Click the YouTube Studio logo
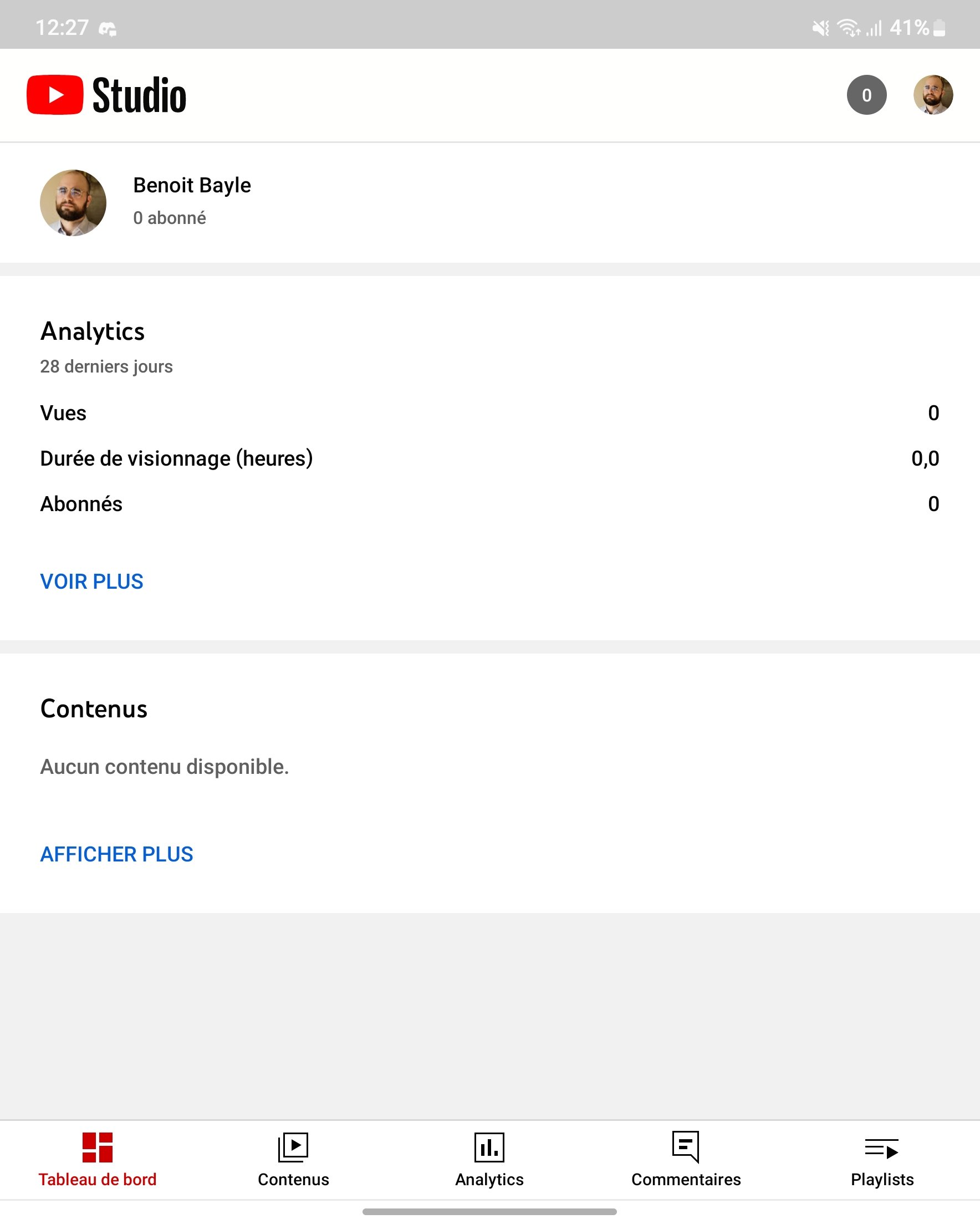The height and width of the screenshot is (1224, 980). pyautogui.click(x=106, y=95)
